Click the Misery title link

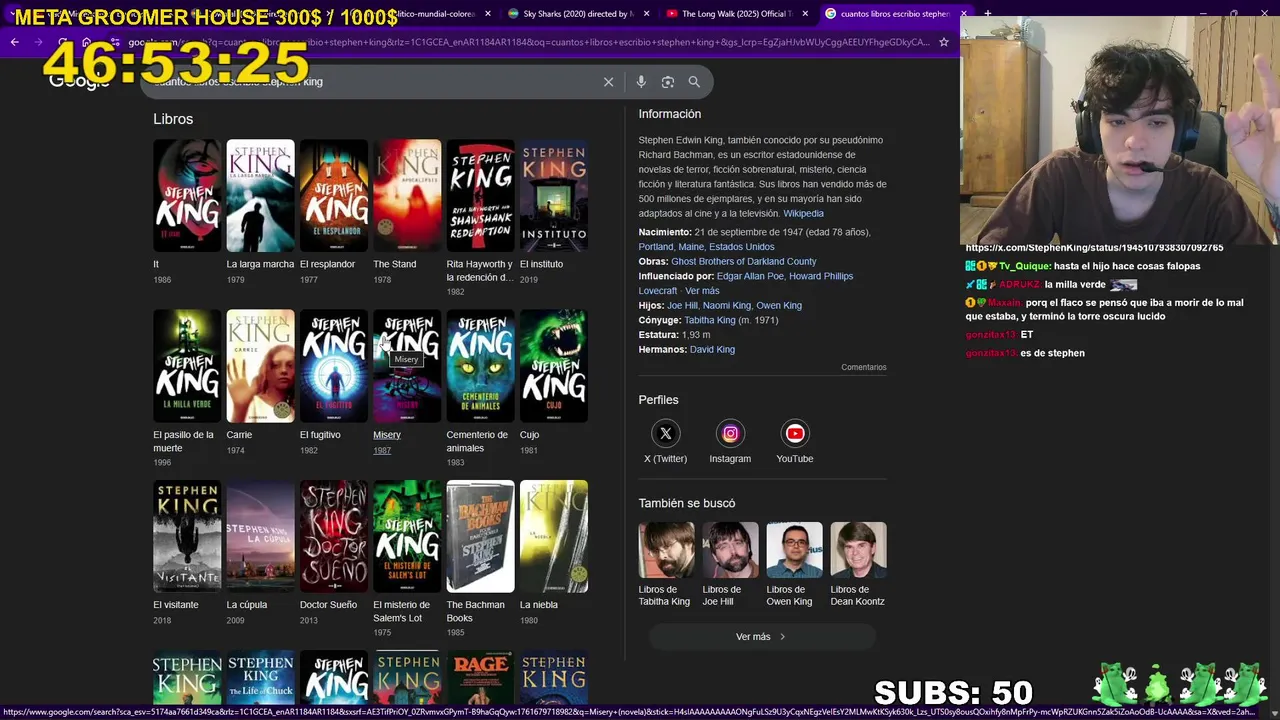coord(387,435)
